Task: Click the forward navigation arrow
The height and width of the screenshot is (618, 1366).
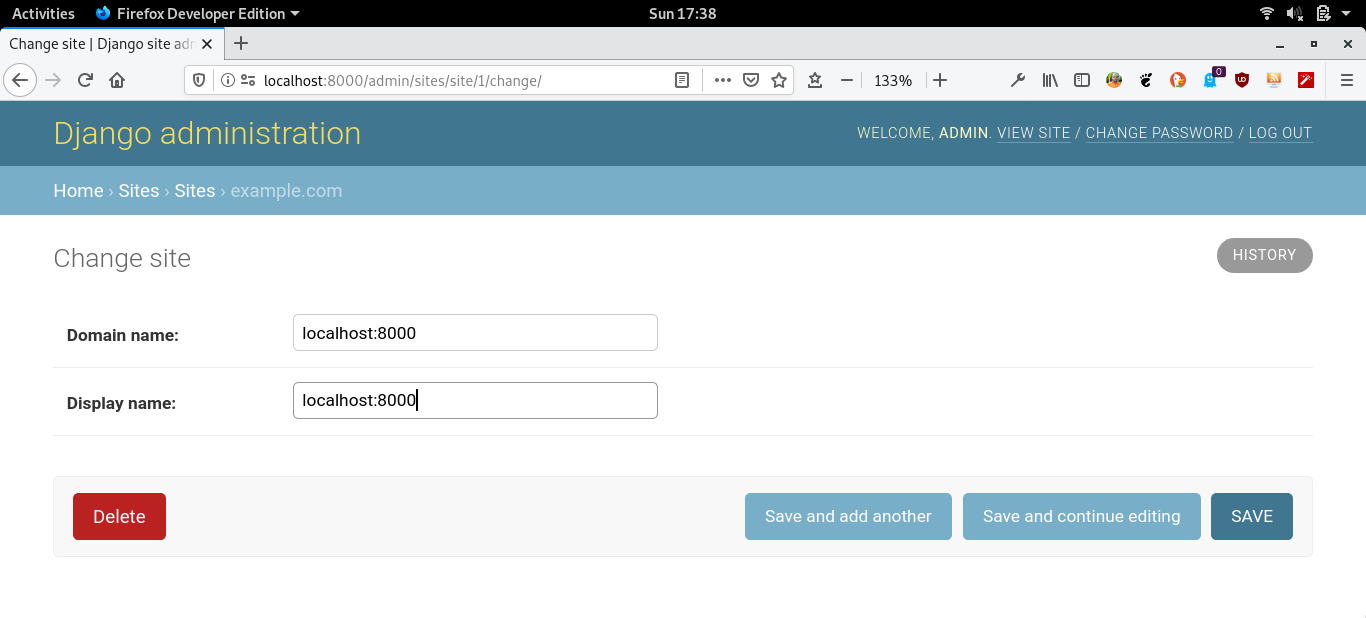Action: [x=54, y=80]
